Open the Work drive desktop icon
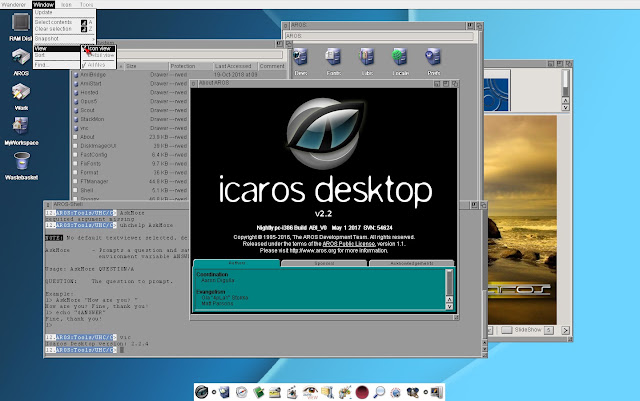This screenshot has width=640, height=401. click(20, 92)
